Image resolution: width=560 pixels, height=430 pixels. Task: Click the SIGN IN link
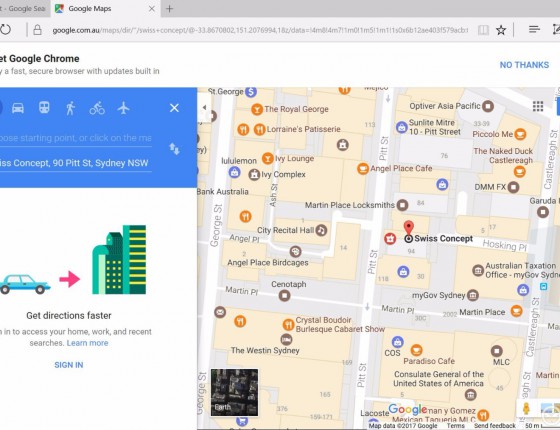point(69,365)
